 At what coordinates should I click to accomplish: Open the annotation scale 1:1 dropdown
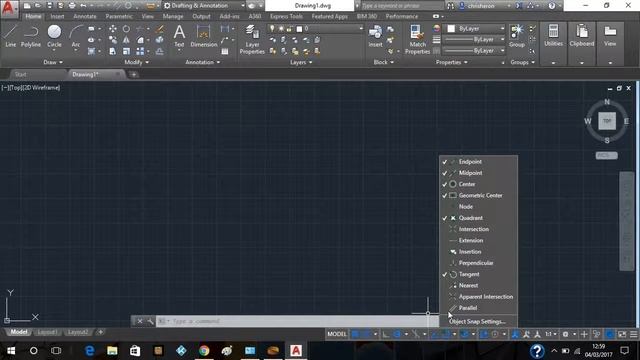click(551, 334)
